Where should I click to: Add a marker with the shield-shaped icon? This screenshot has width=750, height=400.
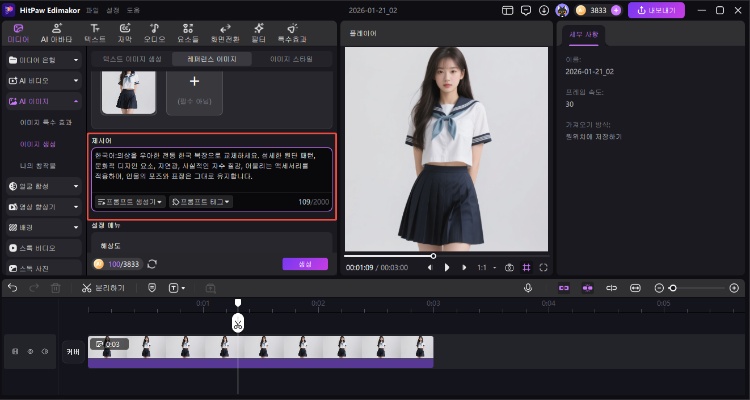coord(152,288)
